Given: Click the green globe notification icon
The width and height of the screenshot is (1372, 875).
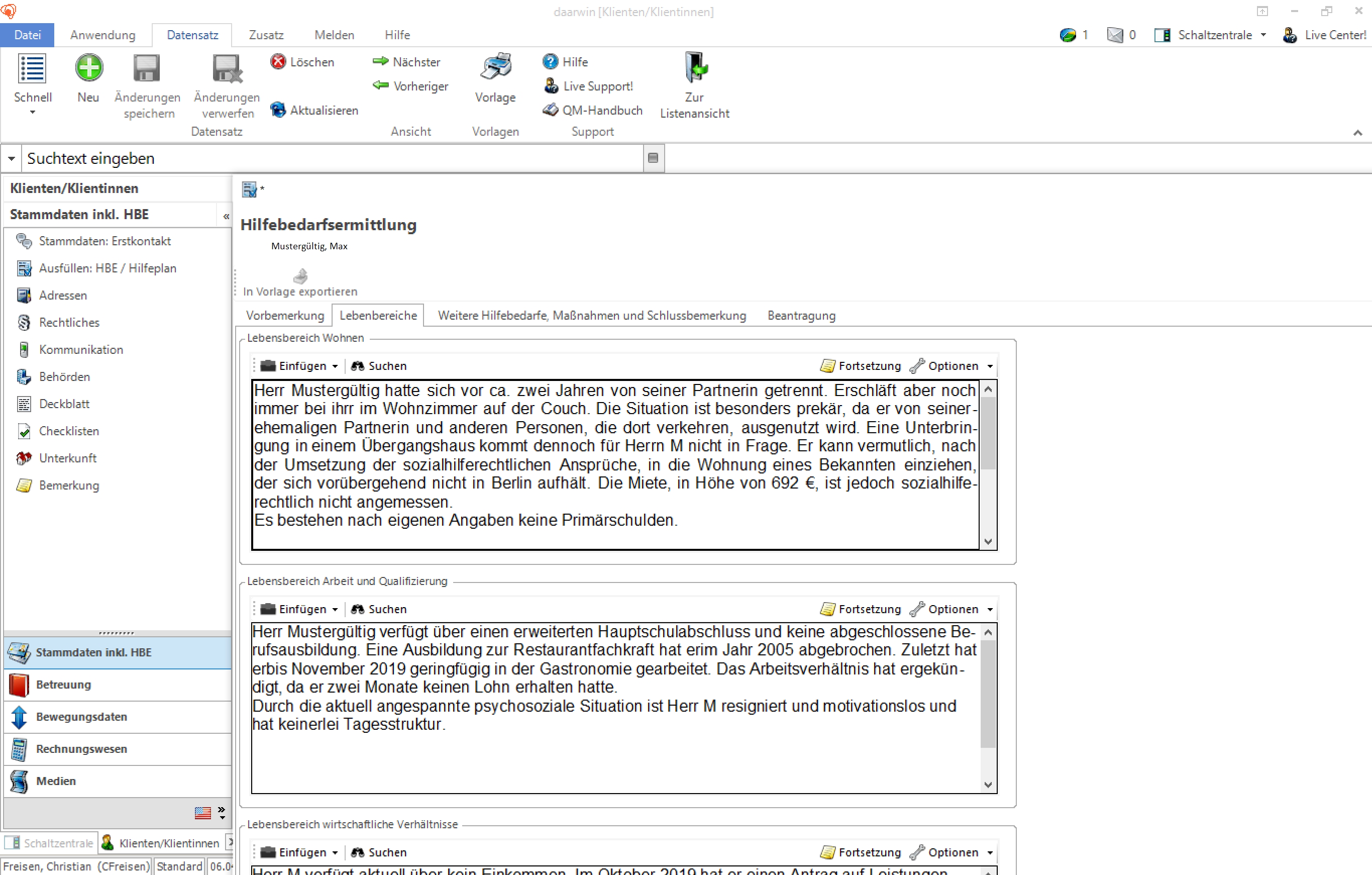Looking at the screenshot, I should click(x=1068, y=35).
